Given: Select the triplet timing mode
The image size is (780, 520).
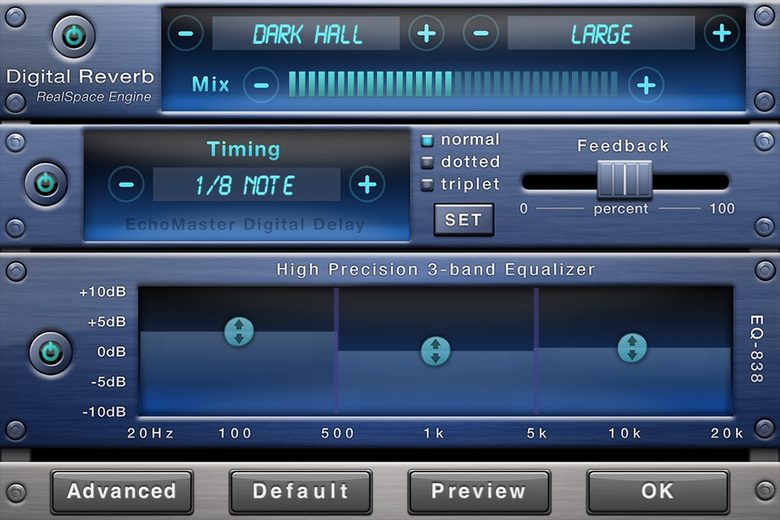Looking at the screenshot, I should (x=460, y=184).
